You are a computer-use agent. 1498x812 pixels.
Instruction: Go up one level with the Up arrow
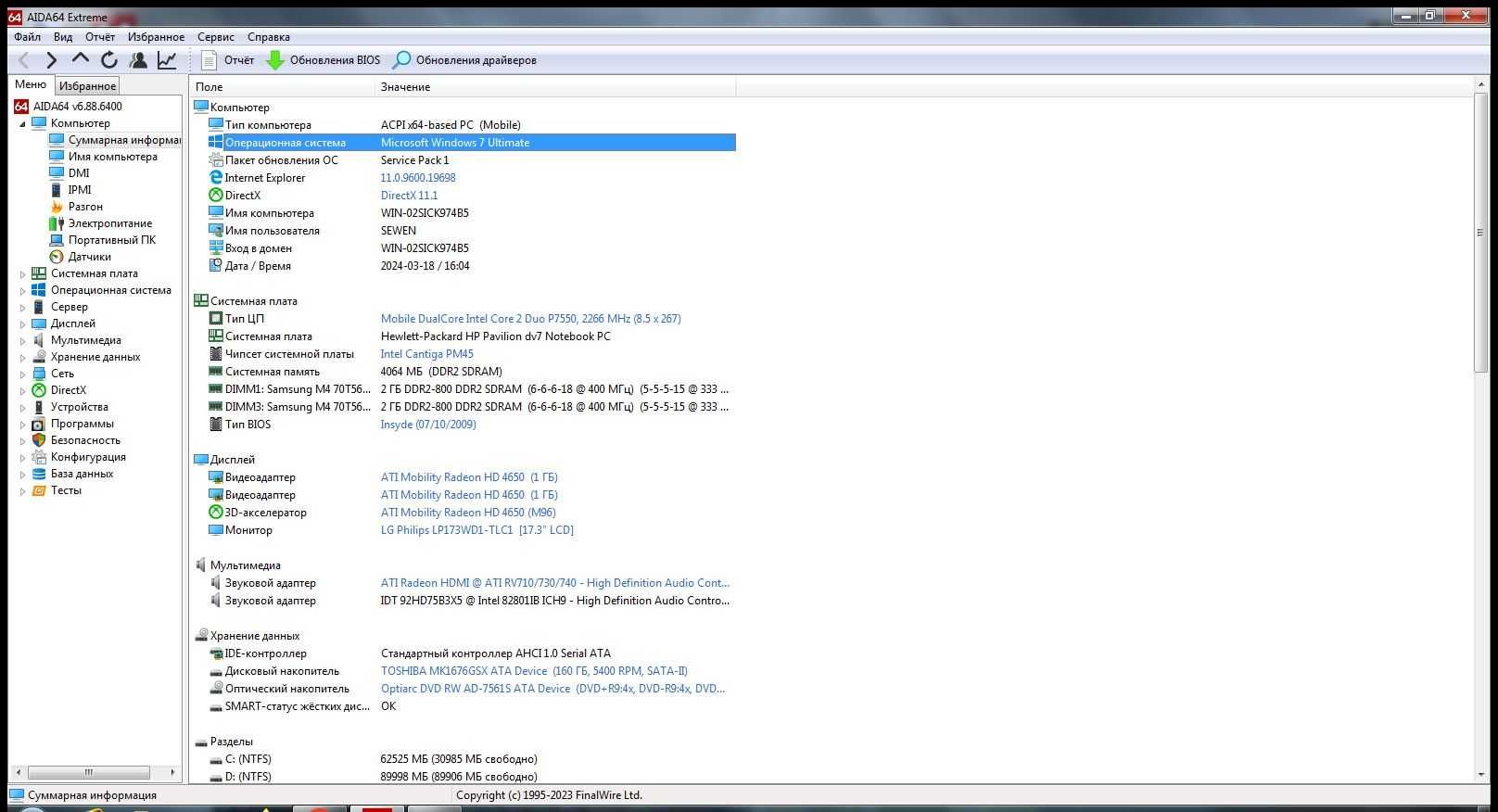tap(81, 58)
